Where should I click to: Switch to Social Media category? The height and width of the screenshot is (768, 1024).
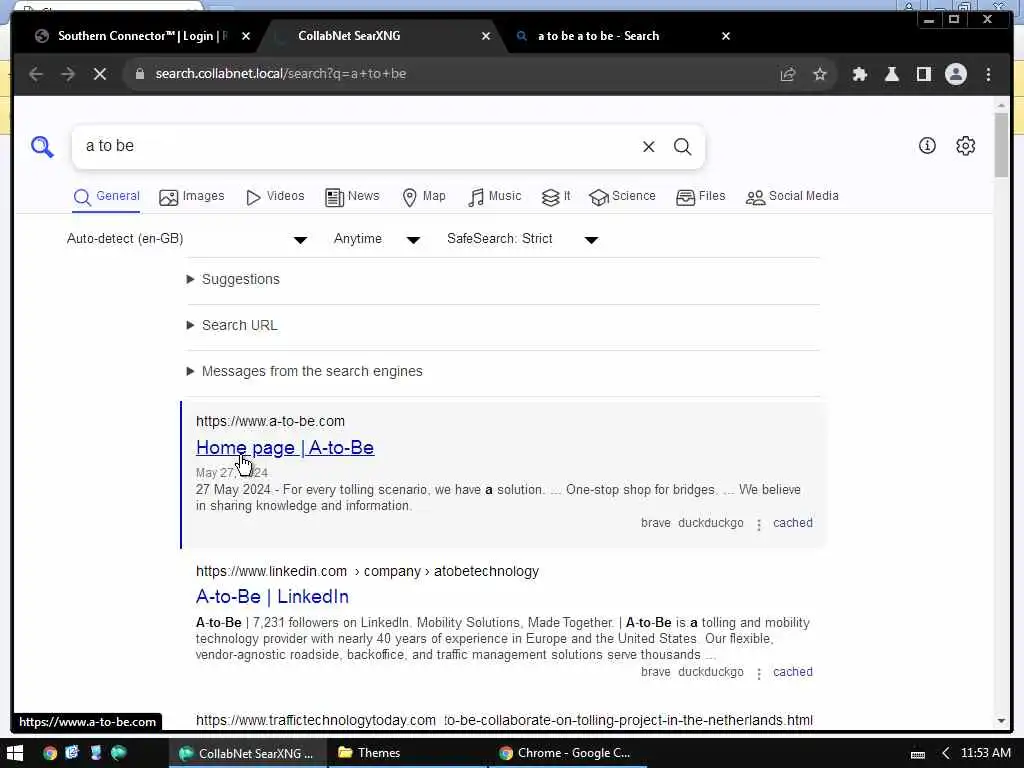pos(792,197)
